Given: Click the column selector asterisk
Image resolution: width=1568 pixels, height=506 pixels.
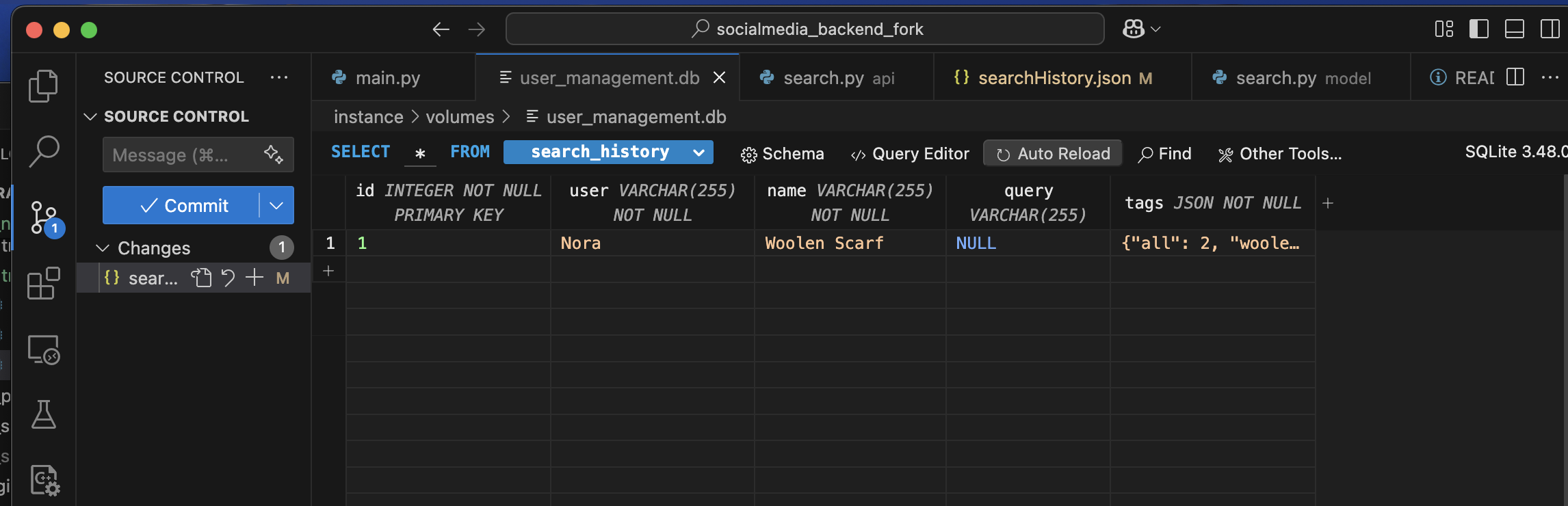Looking at the screenshot, I should point(420,153).
